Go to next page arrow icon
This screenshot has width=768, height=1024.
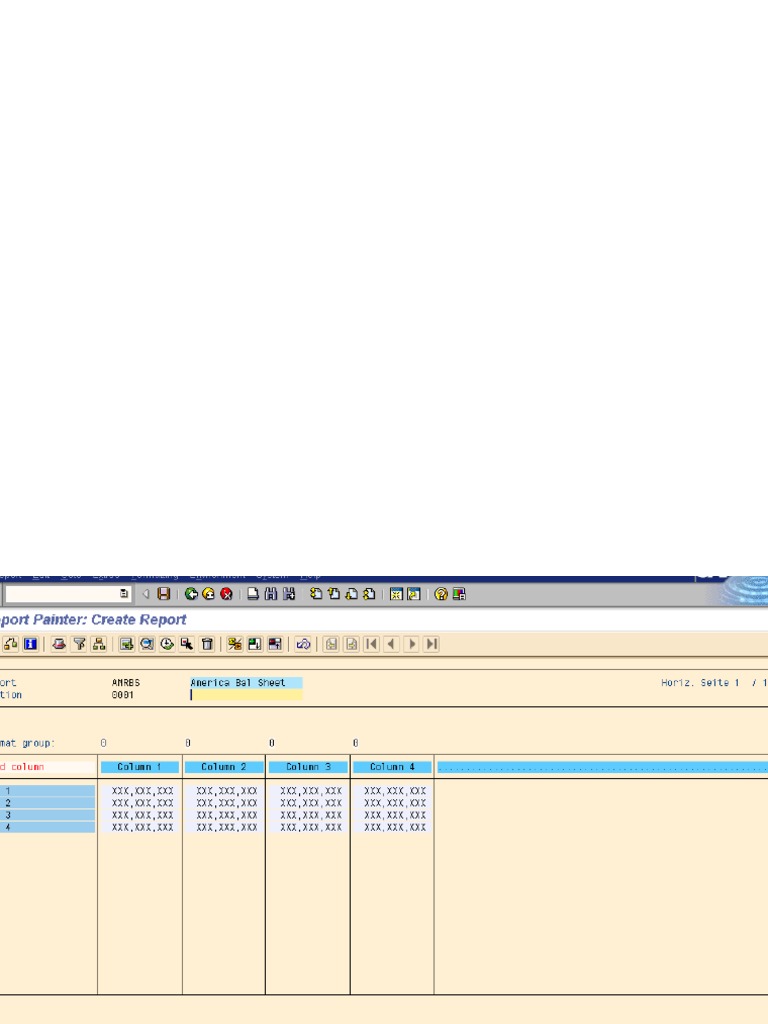(411, 644)
